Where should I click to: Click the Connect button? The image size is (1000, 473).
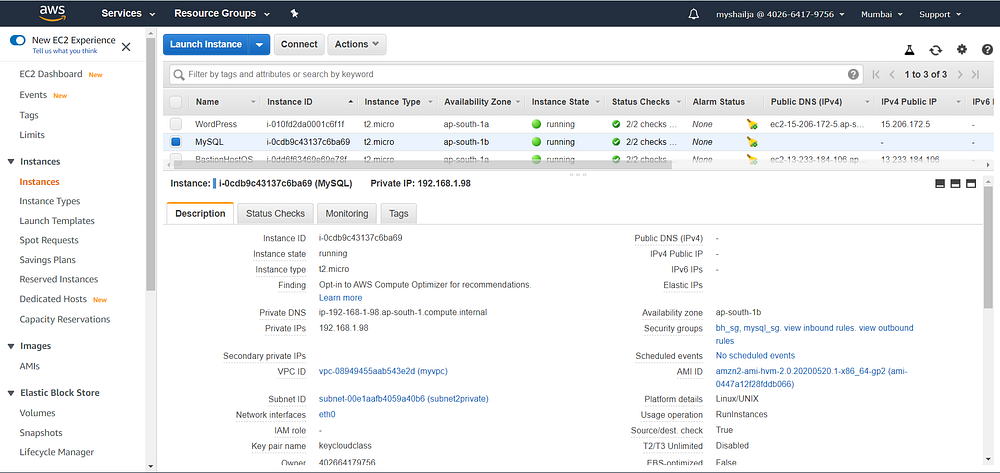coord(299,44)
